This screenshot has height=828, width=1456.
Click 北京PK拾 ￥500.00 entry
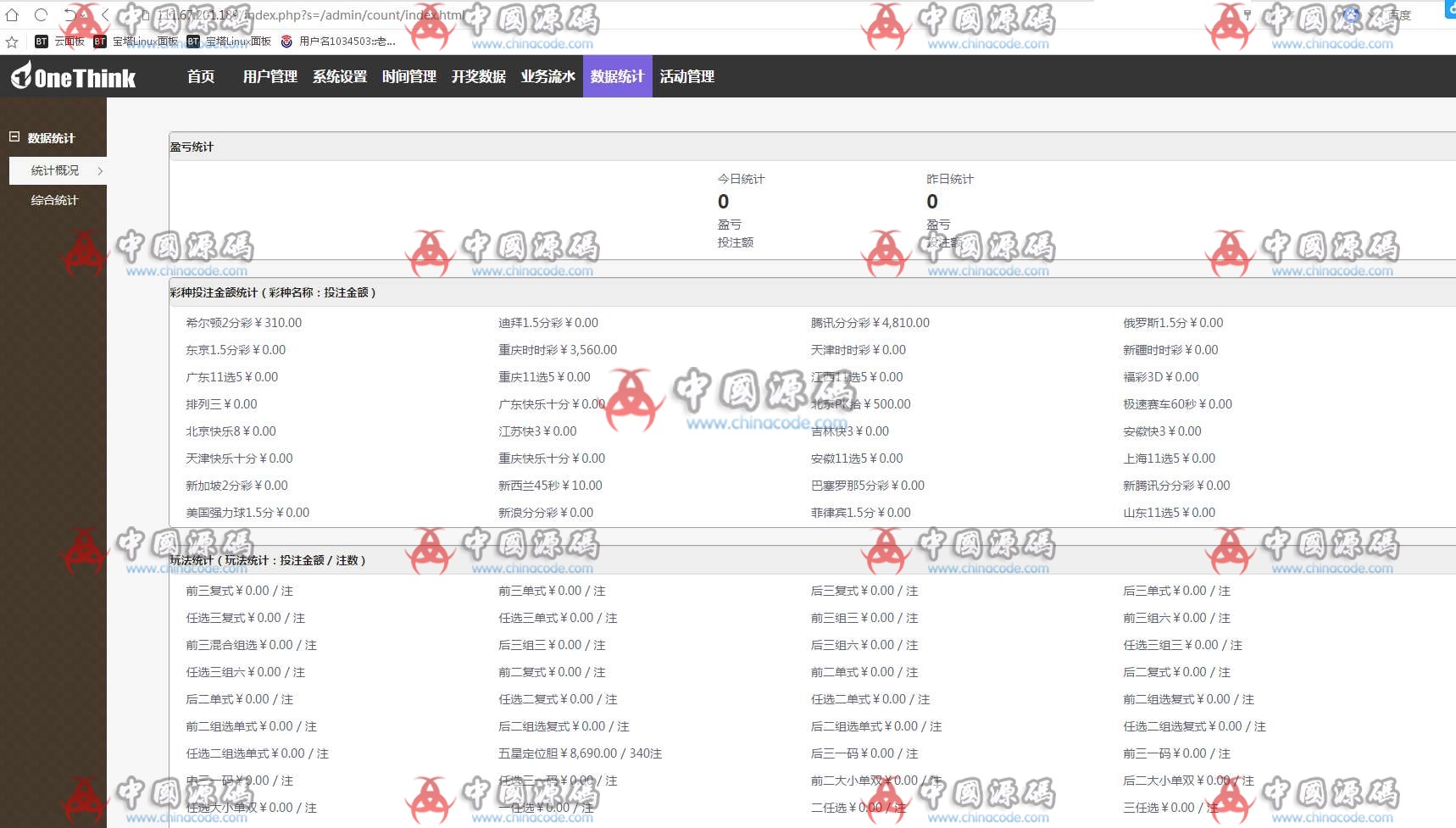tap(861, 404)
